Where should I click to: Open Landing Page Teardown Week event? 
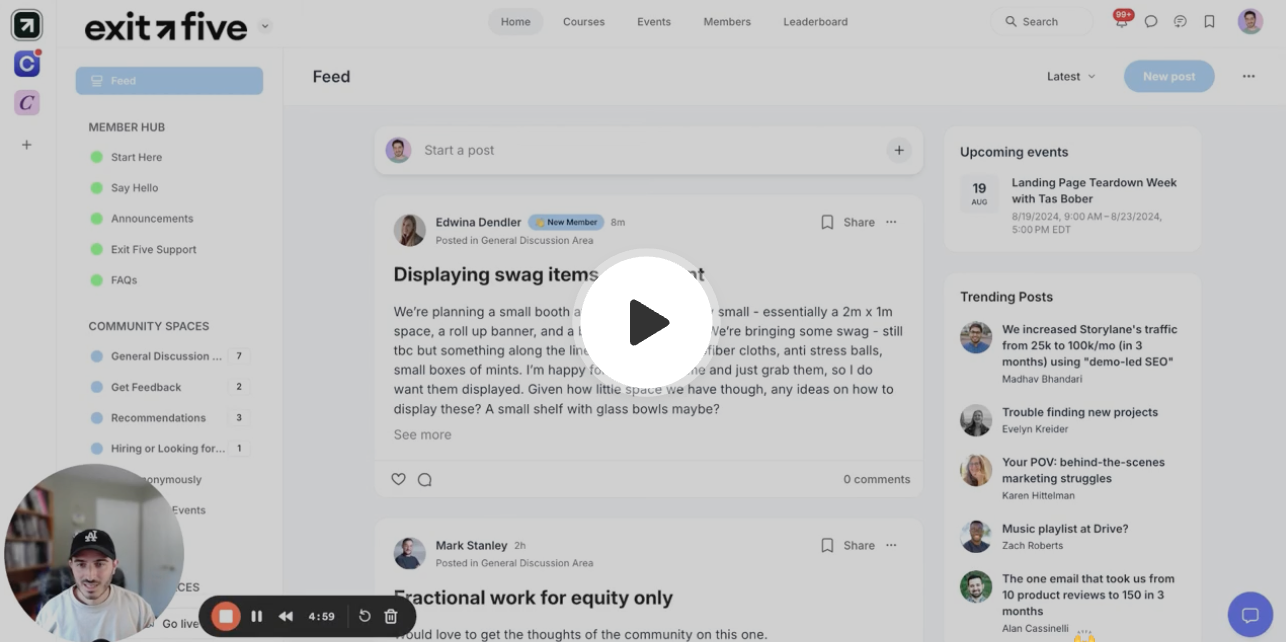(1094, 191)
